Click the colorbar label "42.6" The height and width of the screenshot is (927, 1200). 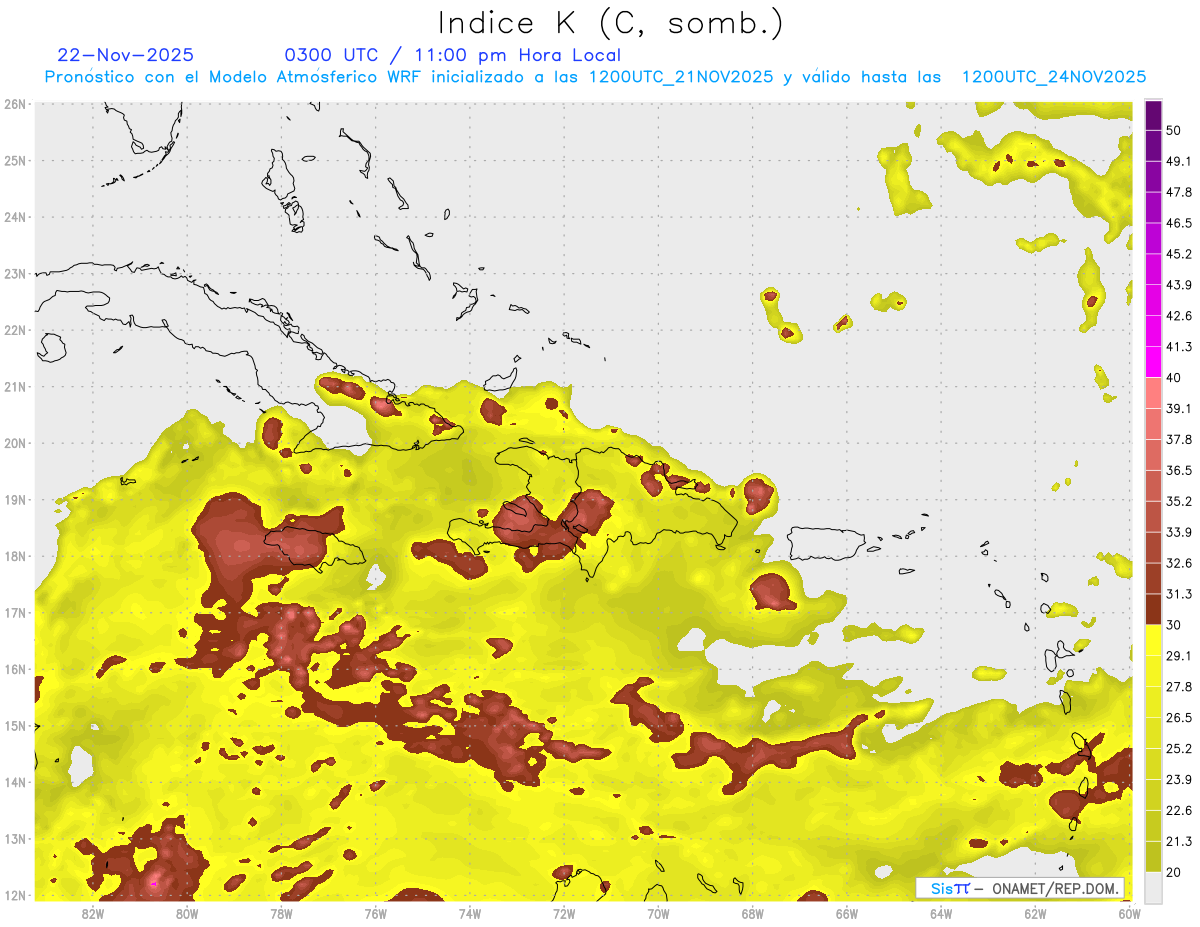pyautogui.click(x=1178, y=316)
